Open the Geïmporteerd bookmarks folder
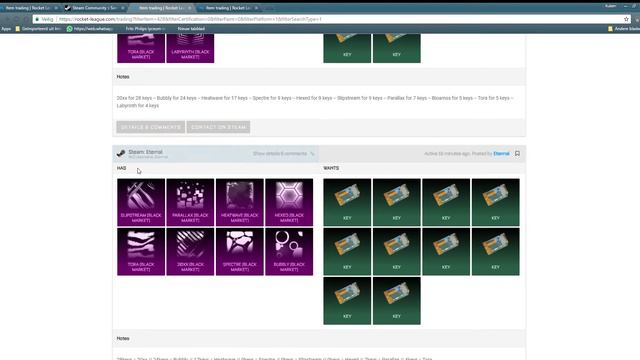 (38, 29)
